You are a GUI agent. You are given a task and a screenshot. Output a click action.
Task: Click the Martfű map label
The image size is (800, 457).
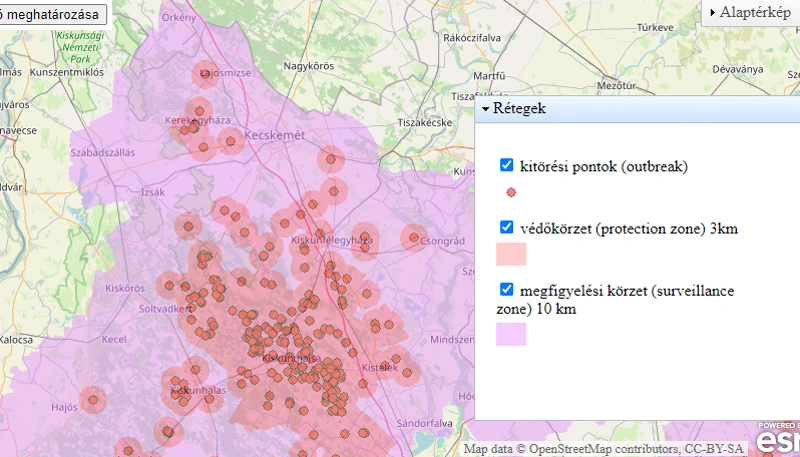489,75
